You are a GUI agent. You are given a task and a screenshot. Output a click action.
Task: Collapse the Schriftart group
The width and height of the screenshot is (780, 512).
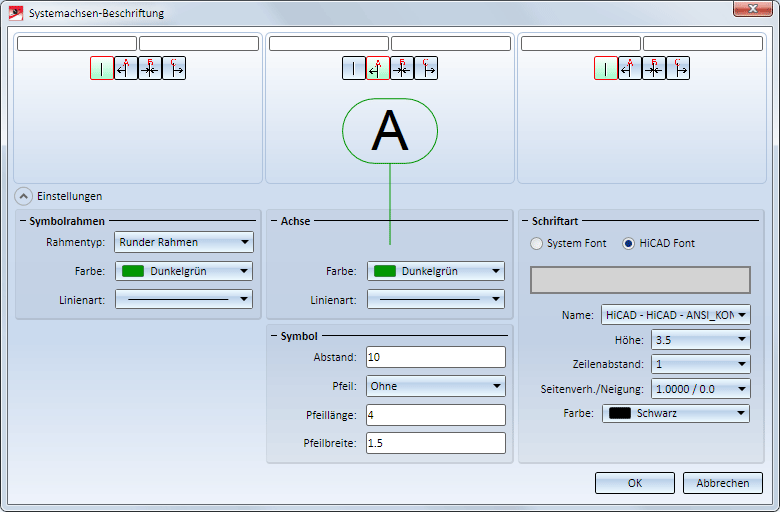point(525,220)
